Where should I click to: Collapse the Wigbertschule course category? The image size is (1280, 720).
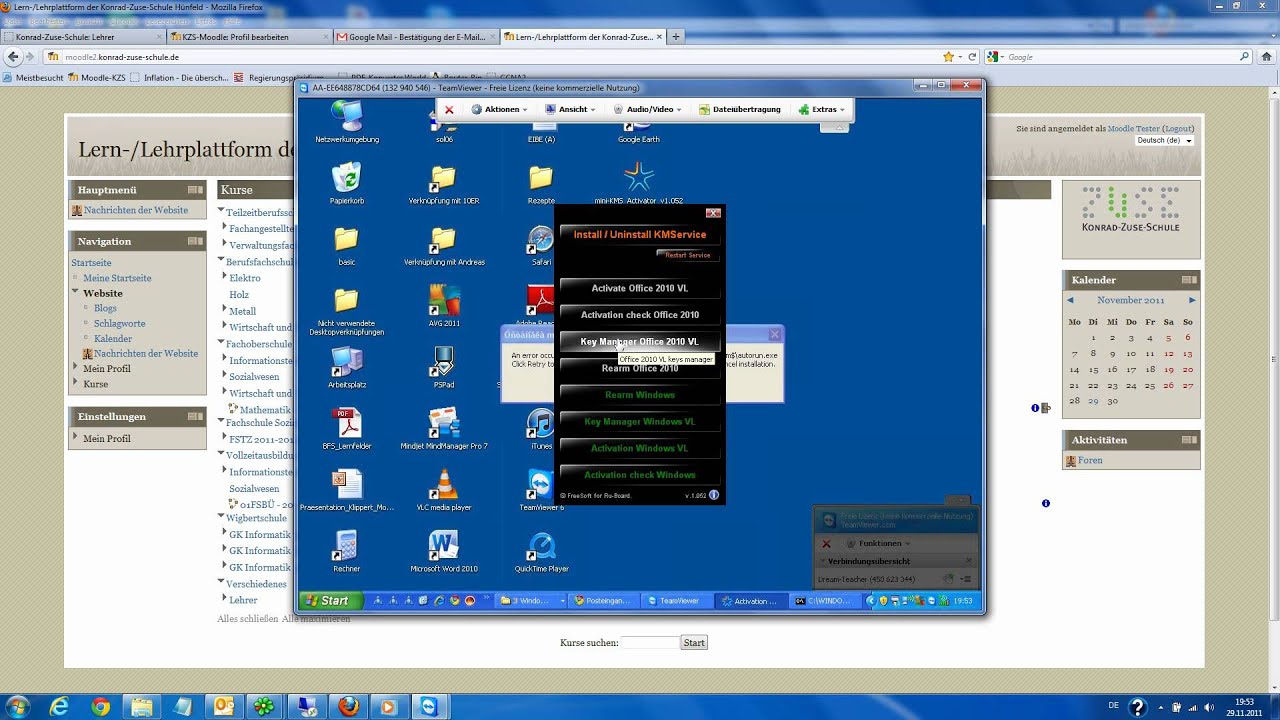coord(222,517)
